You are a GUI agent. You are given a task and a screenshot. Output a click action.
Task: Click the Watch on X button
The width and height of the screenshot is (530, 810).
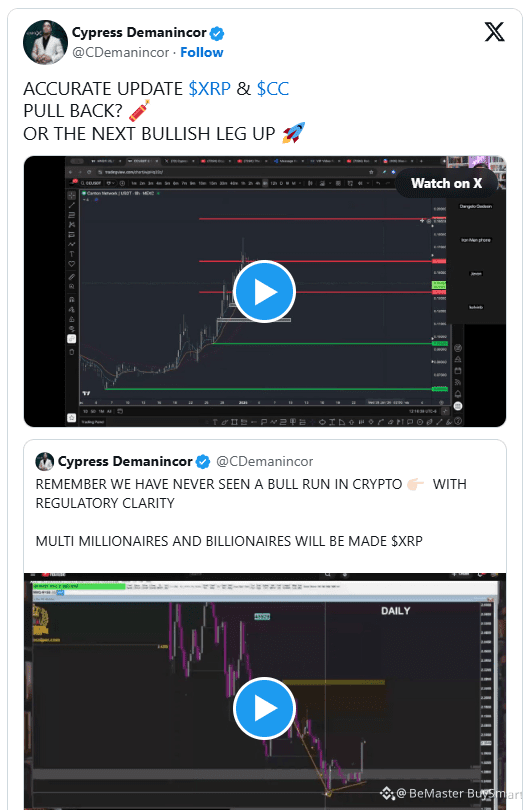click(x=446, y=183)
